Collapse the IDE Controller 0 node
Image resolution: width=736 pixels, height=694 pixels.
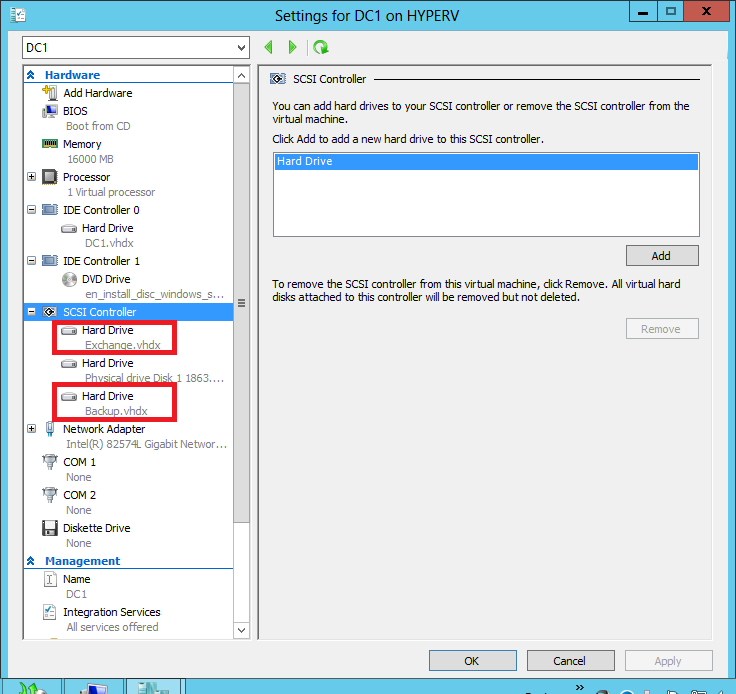tap(31, 210)
